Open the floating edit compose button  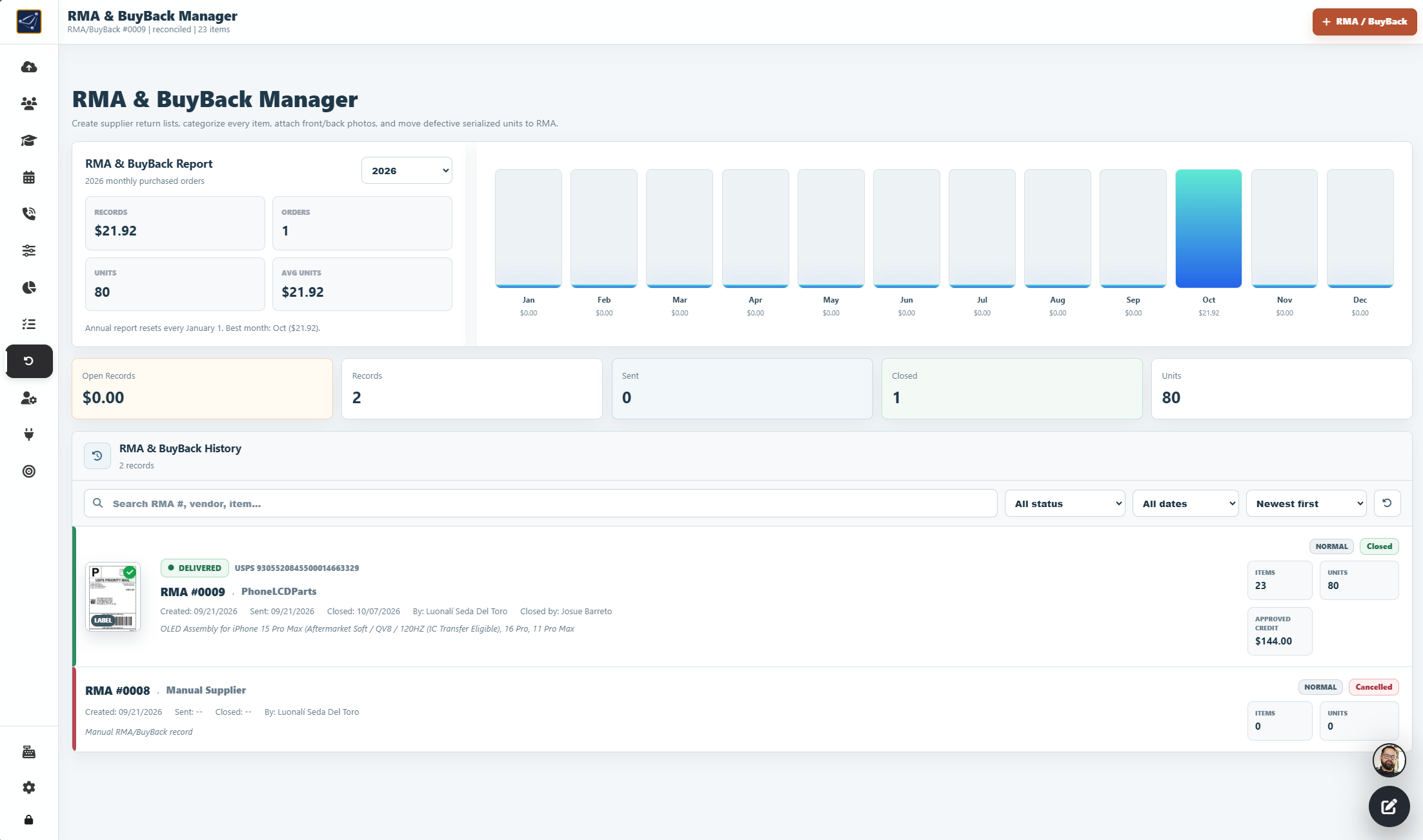1389,806
